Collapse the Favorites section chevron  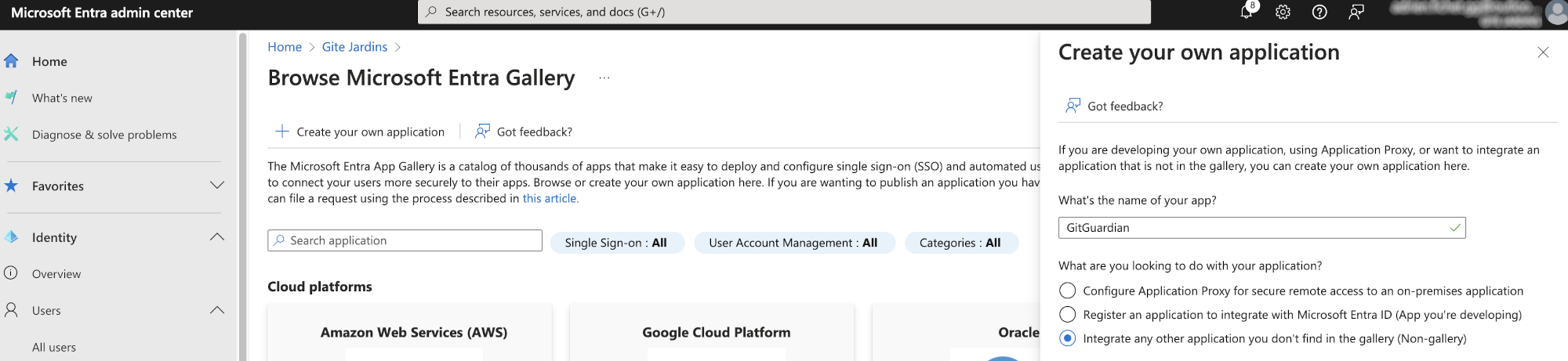coord(217,186)
